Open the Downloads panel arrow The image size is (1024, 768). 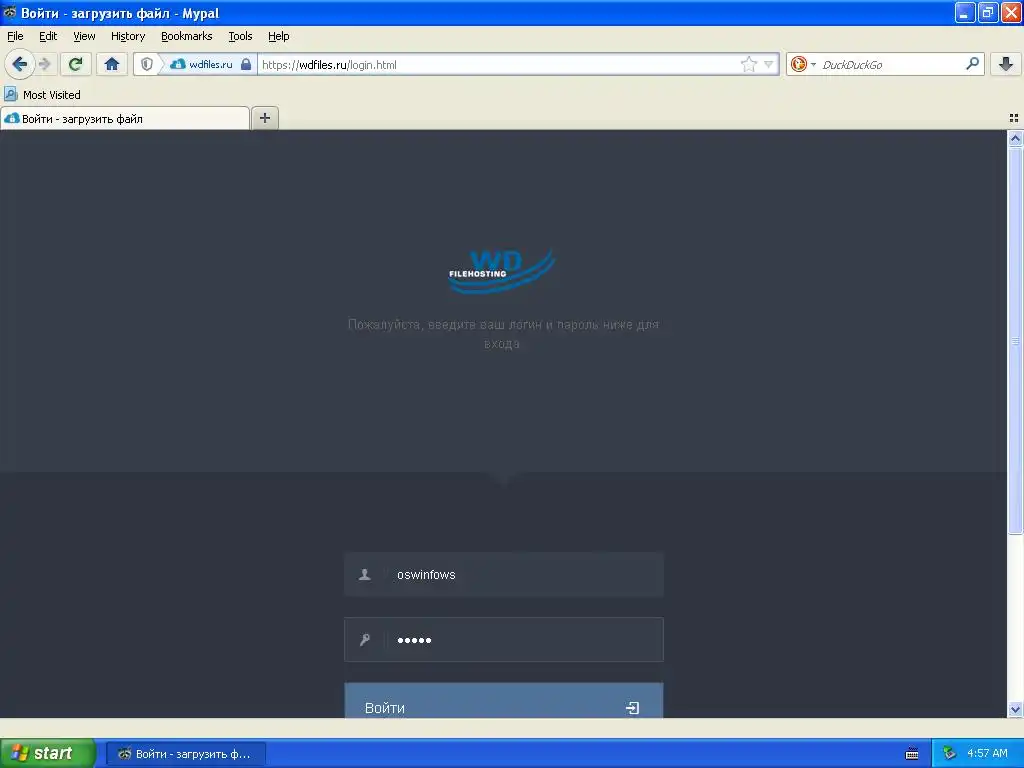pyautogui.click(x=1006, y=64)
